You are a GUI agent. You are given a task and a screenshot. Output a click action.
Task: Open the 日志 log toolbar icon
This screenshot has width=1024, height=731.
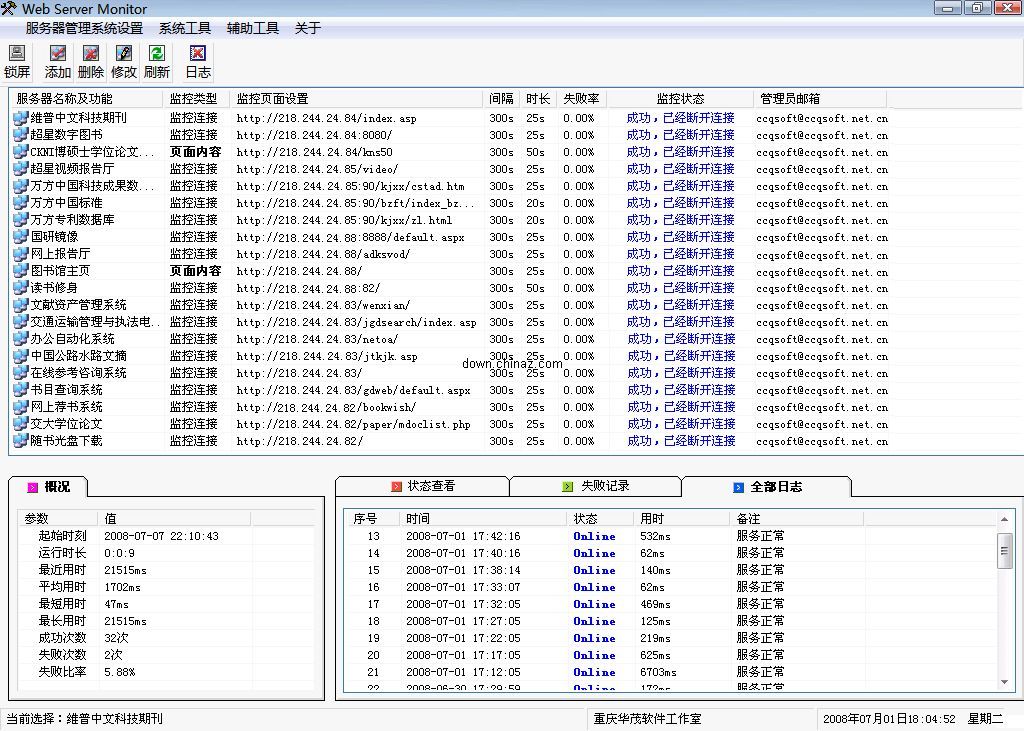(197, 61)
